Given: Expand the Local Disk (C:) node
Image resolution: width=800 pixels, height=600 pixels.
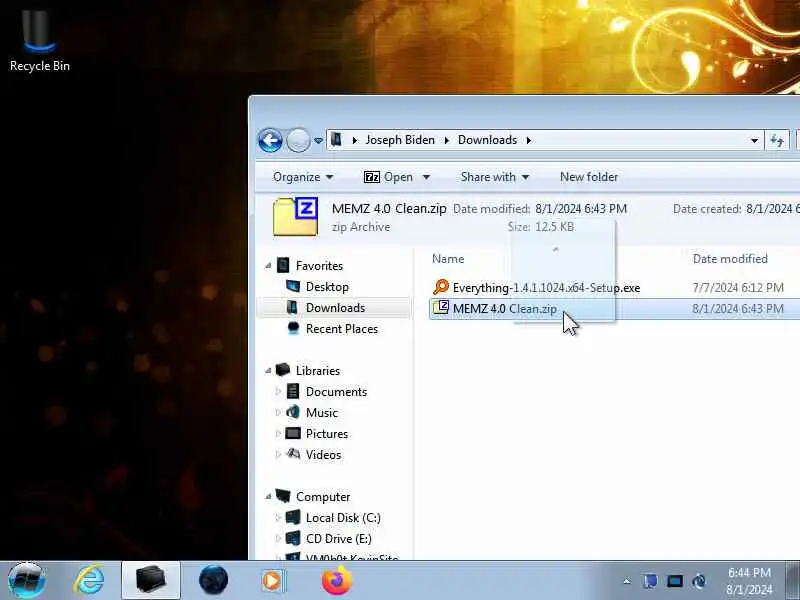Looking at the screenshot, I should (278, 517).
